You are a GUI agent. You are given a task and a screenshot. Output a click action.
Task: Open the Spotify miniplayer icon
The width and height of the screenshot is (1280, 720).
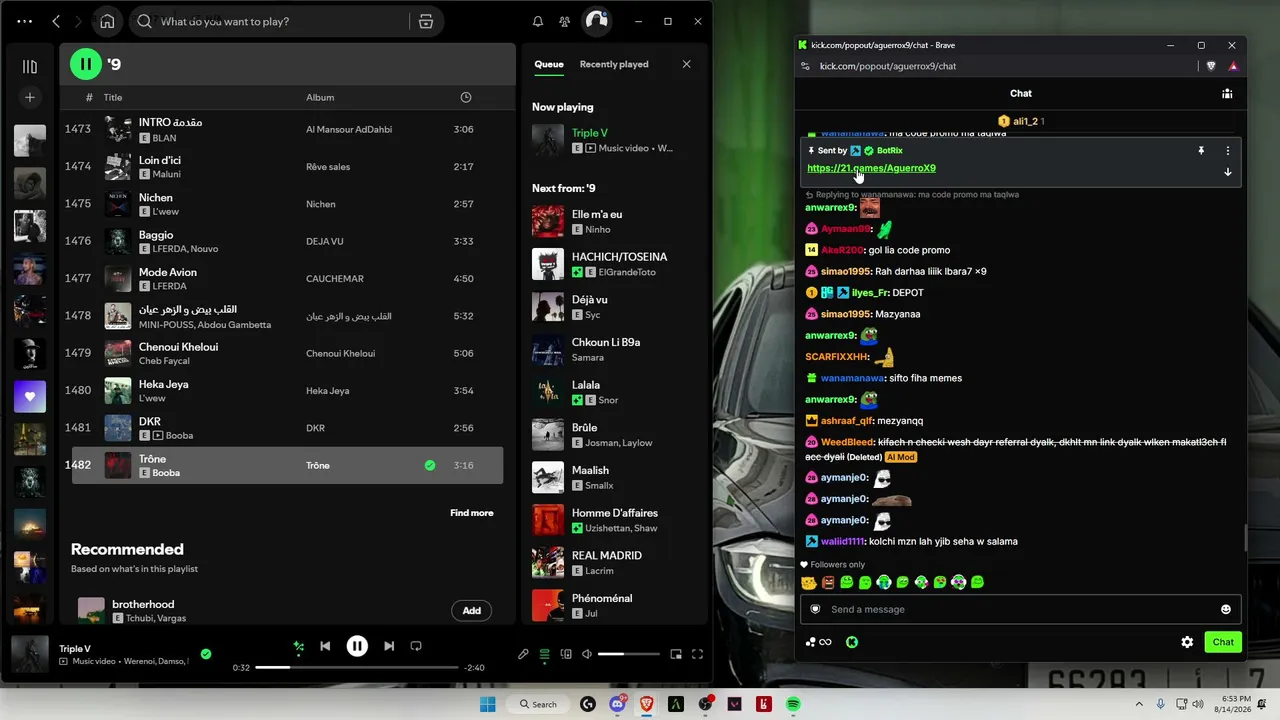pos(676,654)
